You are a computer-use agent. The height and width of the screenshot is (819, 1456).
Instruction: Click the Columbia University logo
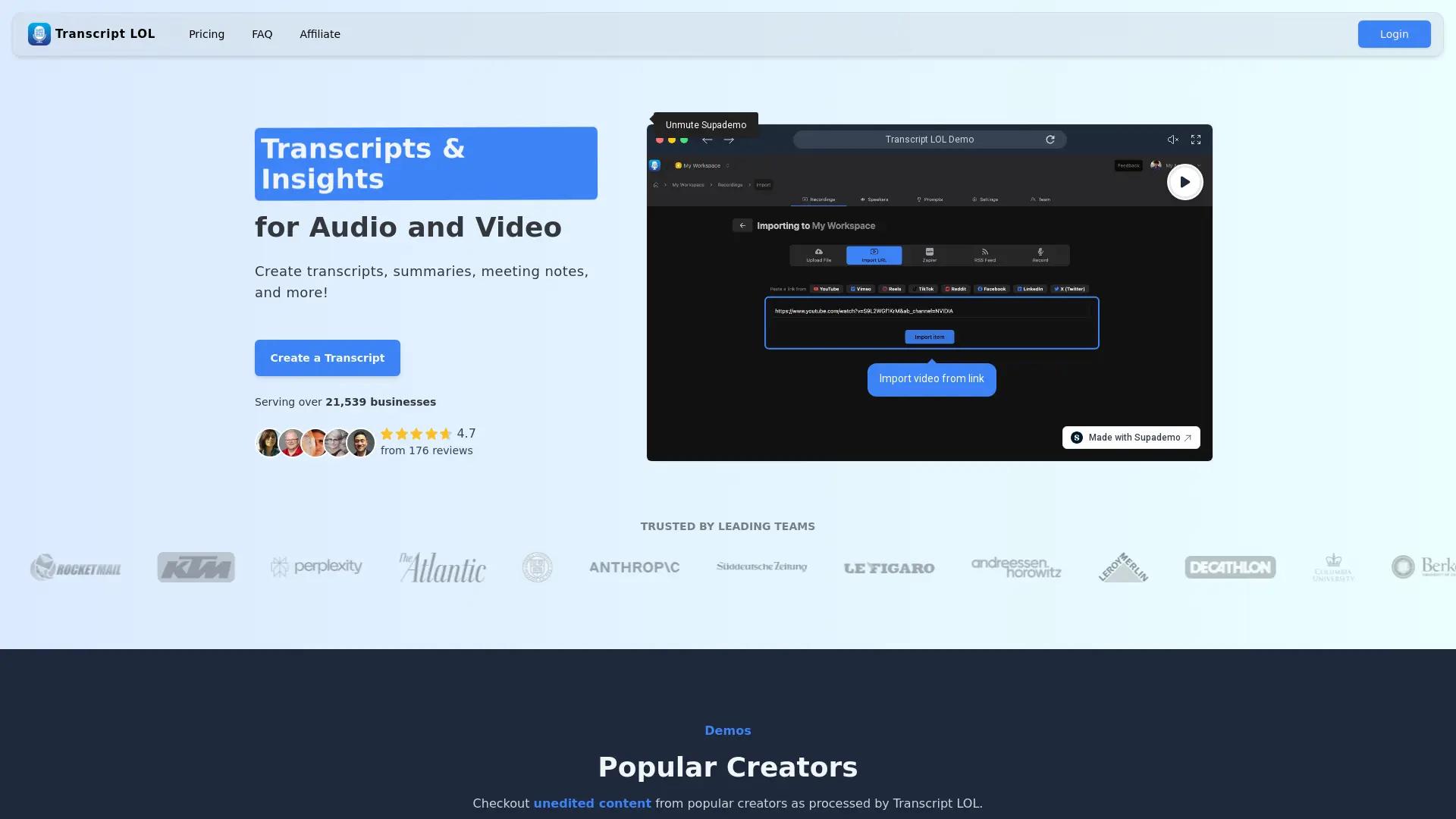(x=1333, y=567)
